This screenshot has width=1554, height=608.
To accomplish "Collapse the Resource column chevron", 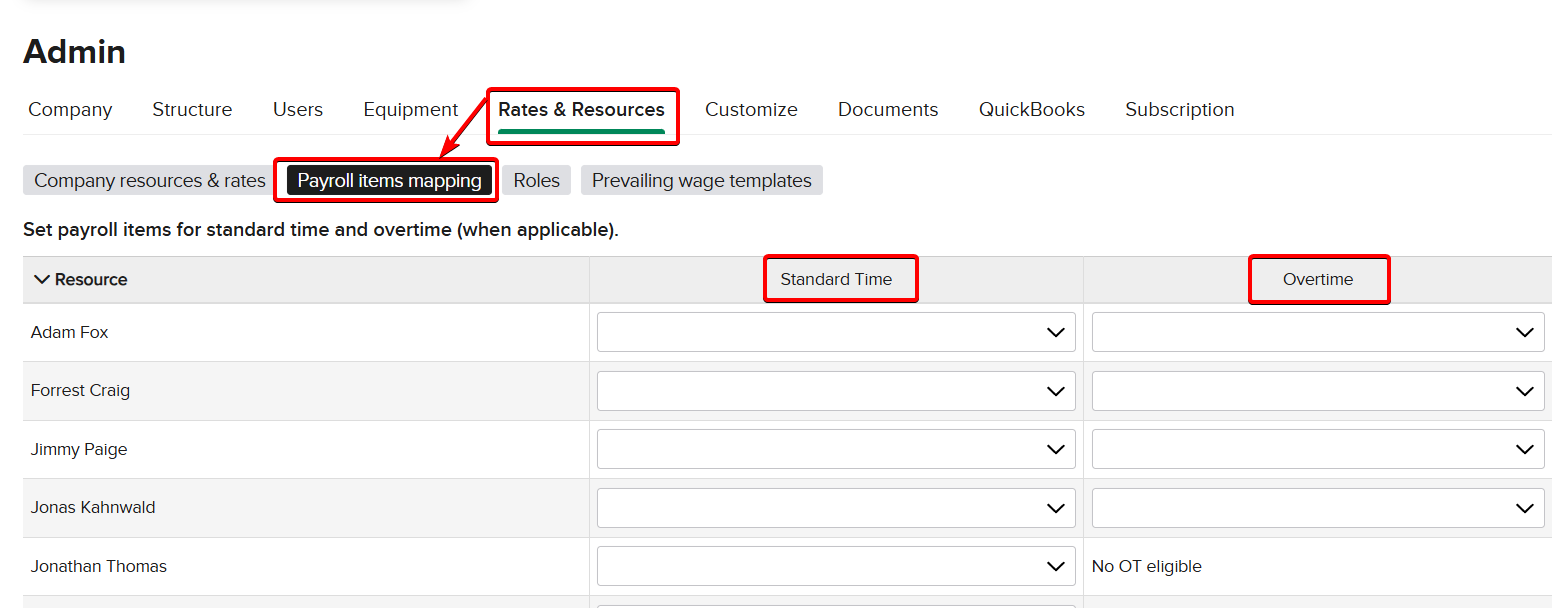I will tap(42, 280).
